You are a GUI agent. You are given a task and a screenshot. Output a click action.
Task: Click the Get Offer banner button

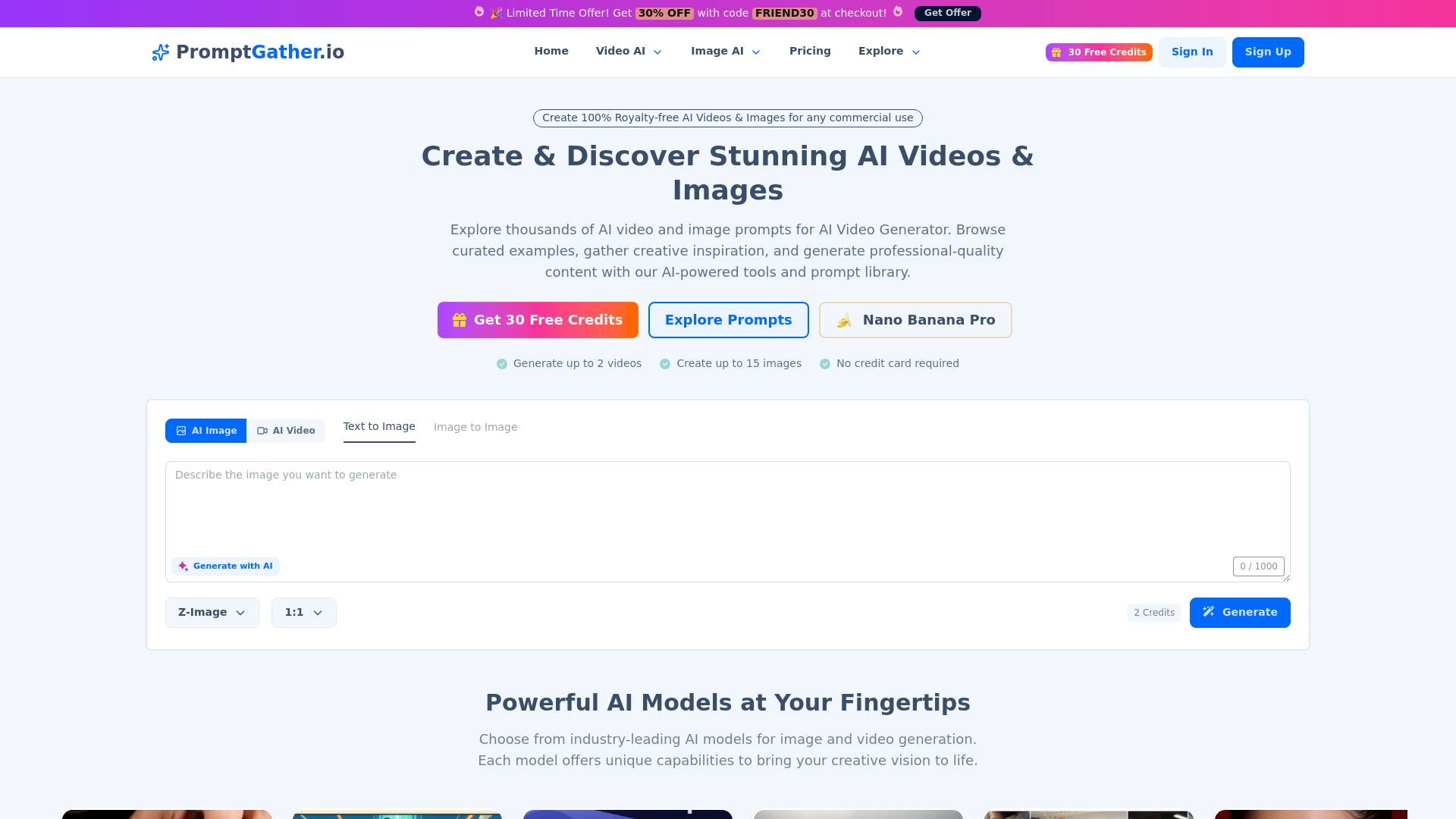[948, 13]
